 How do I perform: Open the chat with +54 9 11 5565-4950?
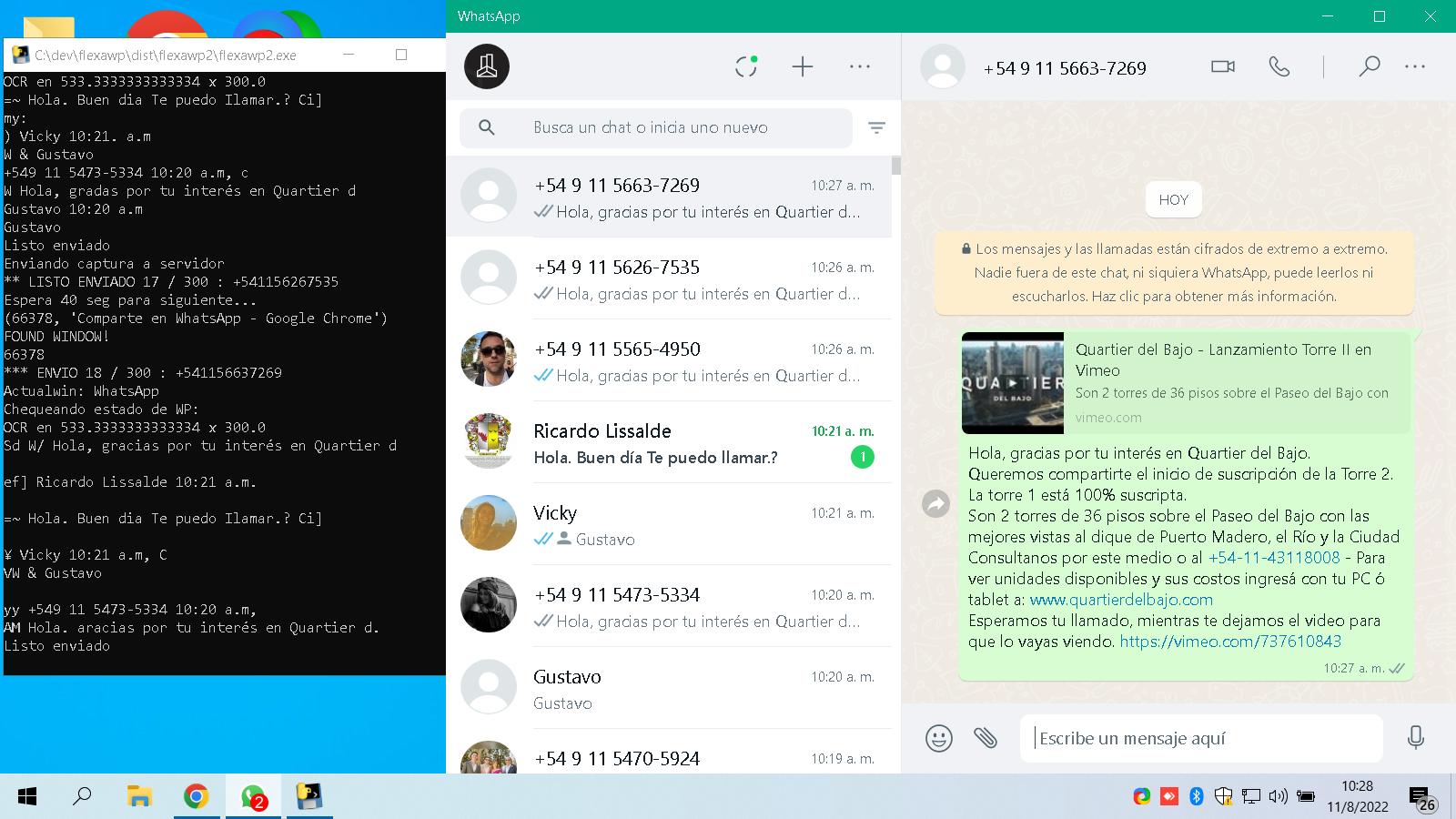point(669,360)
